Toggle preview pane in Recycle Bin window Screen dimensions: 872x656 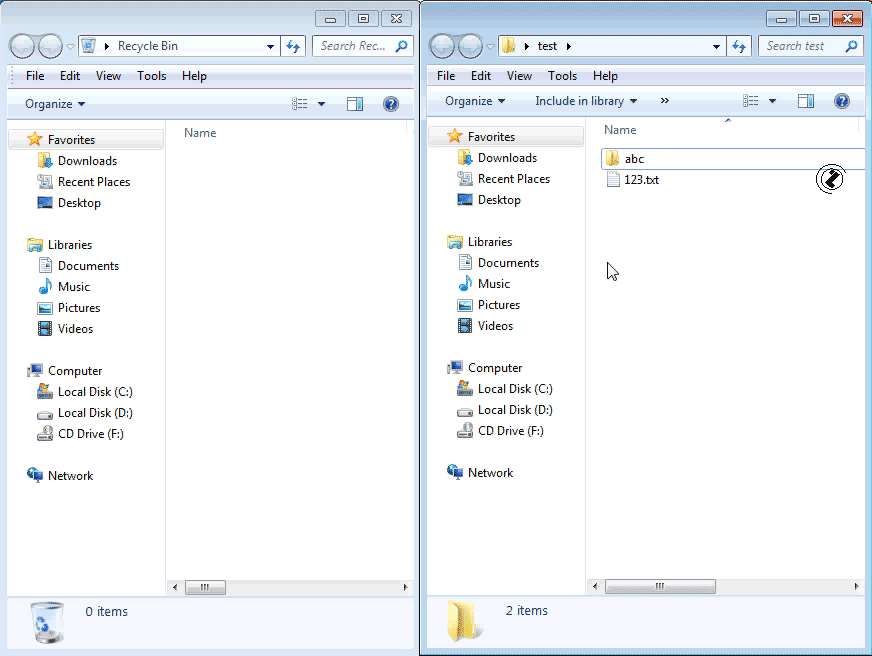354,104
